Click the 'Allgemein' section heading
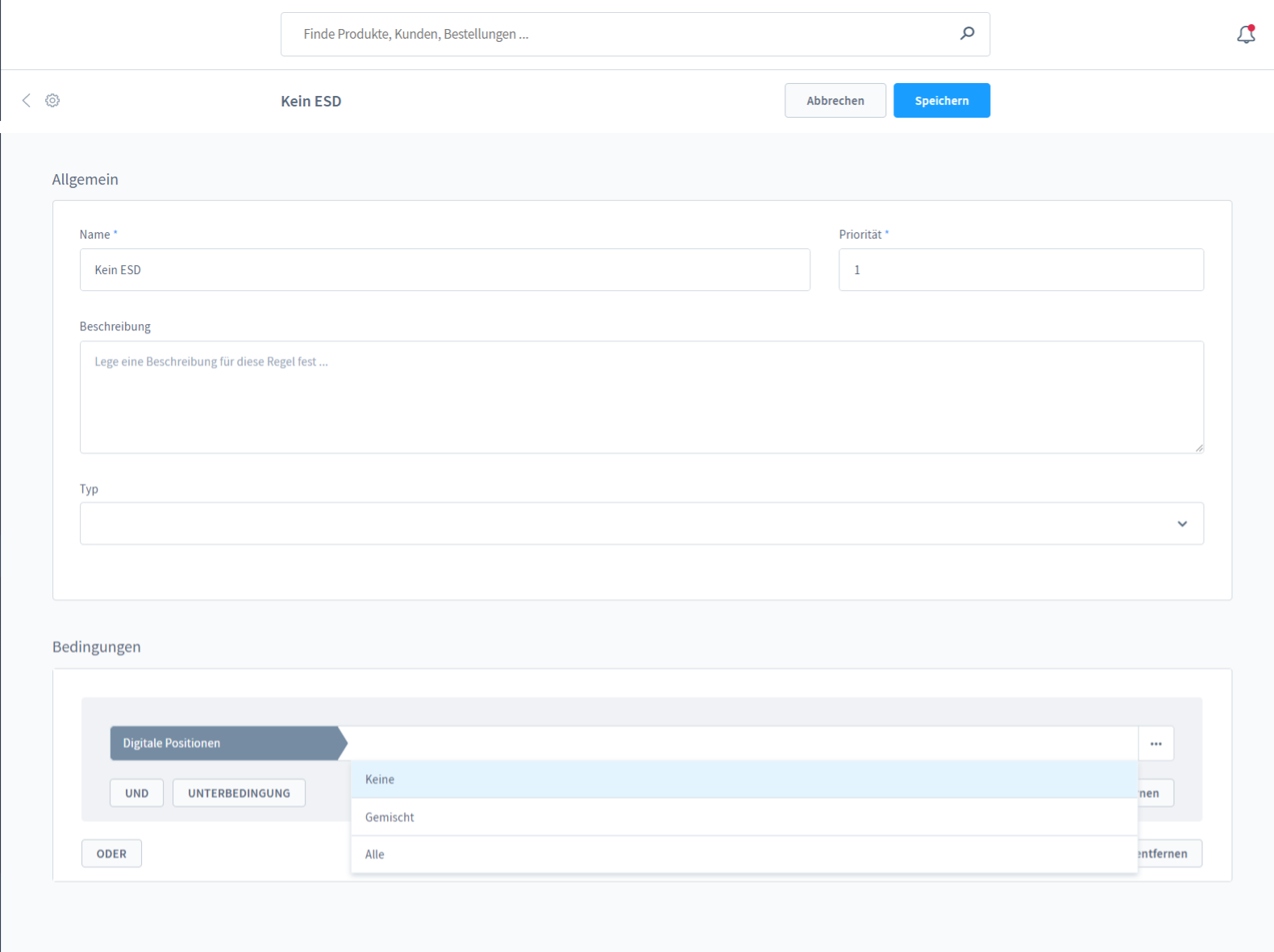Viewport: 1274px width, 952px height. tap(85, 179)
